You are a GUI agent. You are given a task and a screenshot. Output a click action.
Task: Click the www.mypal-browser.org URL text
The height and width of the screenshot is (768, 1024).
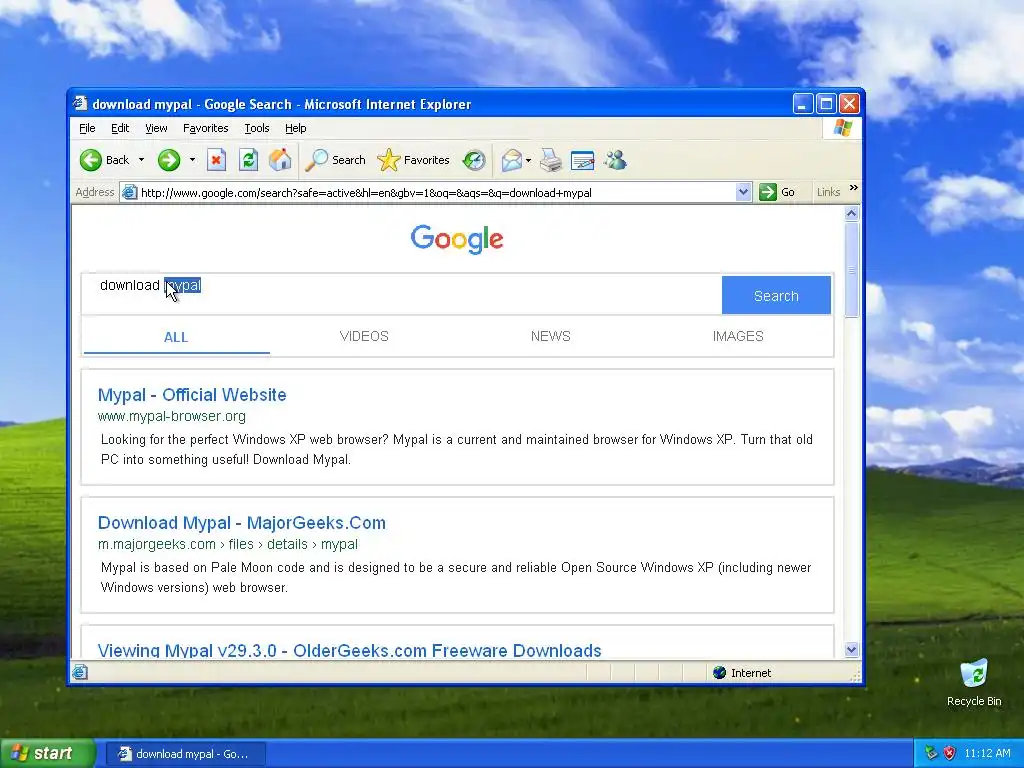pyautogui.click(x=172, y=416)
